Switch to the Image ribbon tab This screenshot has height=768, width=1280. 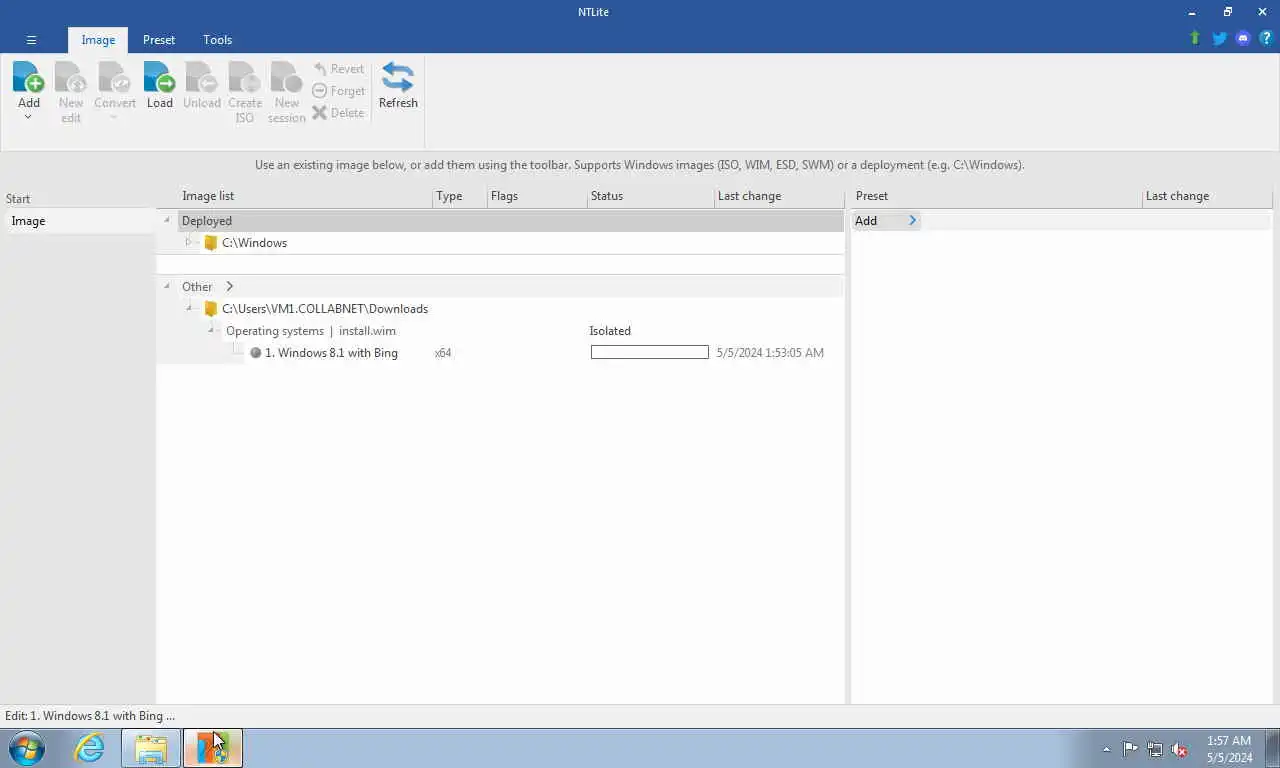click(x=98, y=40)
